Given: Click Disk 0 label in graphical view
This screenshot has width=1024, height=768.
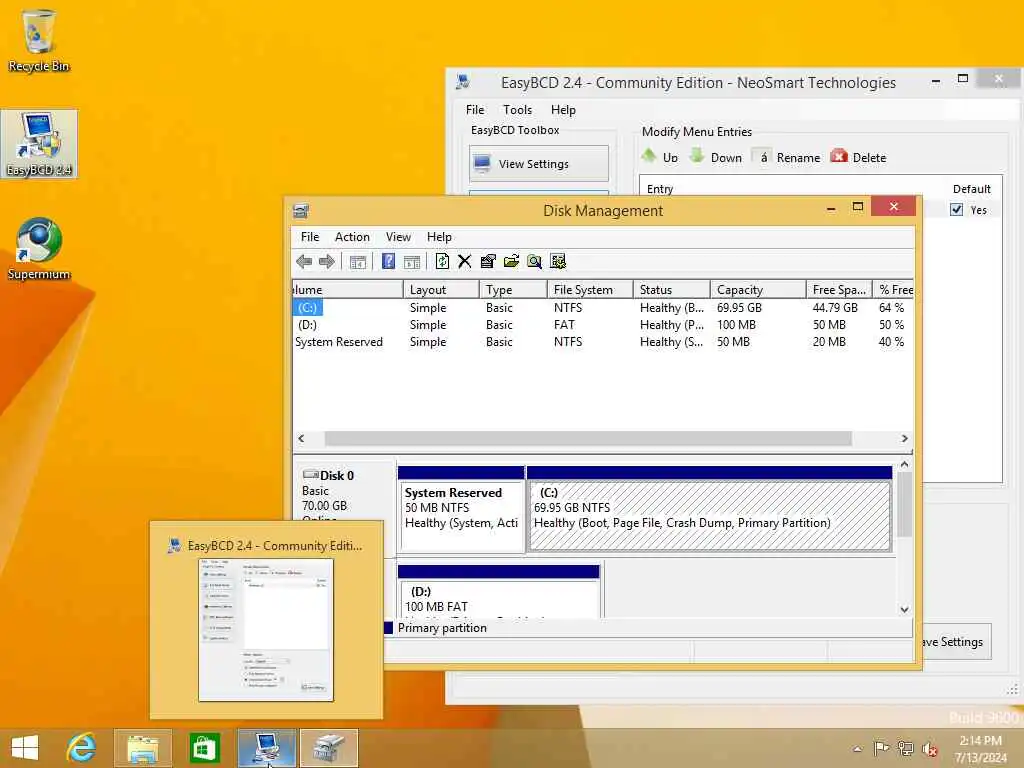Looking at the screenshot, I should [336, 475].
